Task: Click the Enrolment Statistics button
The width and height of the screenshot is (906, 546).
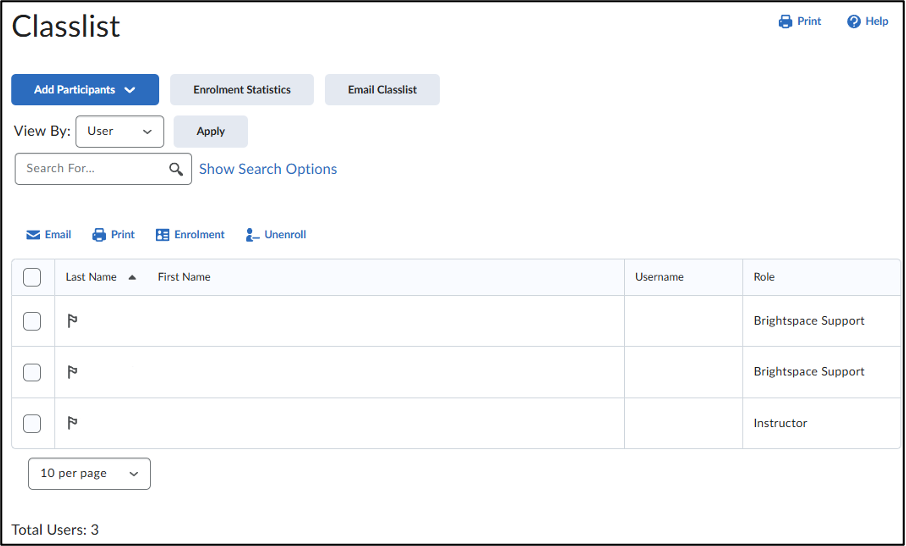Action: [x=242, y=90]
